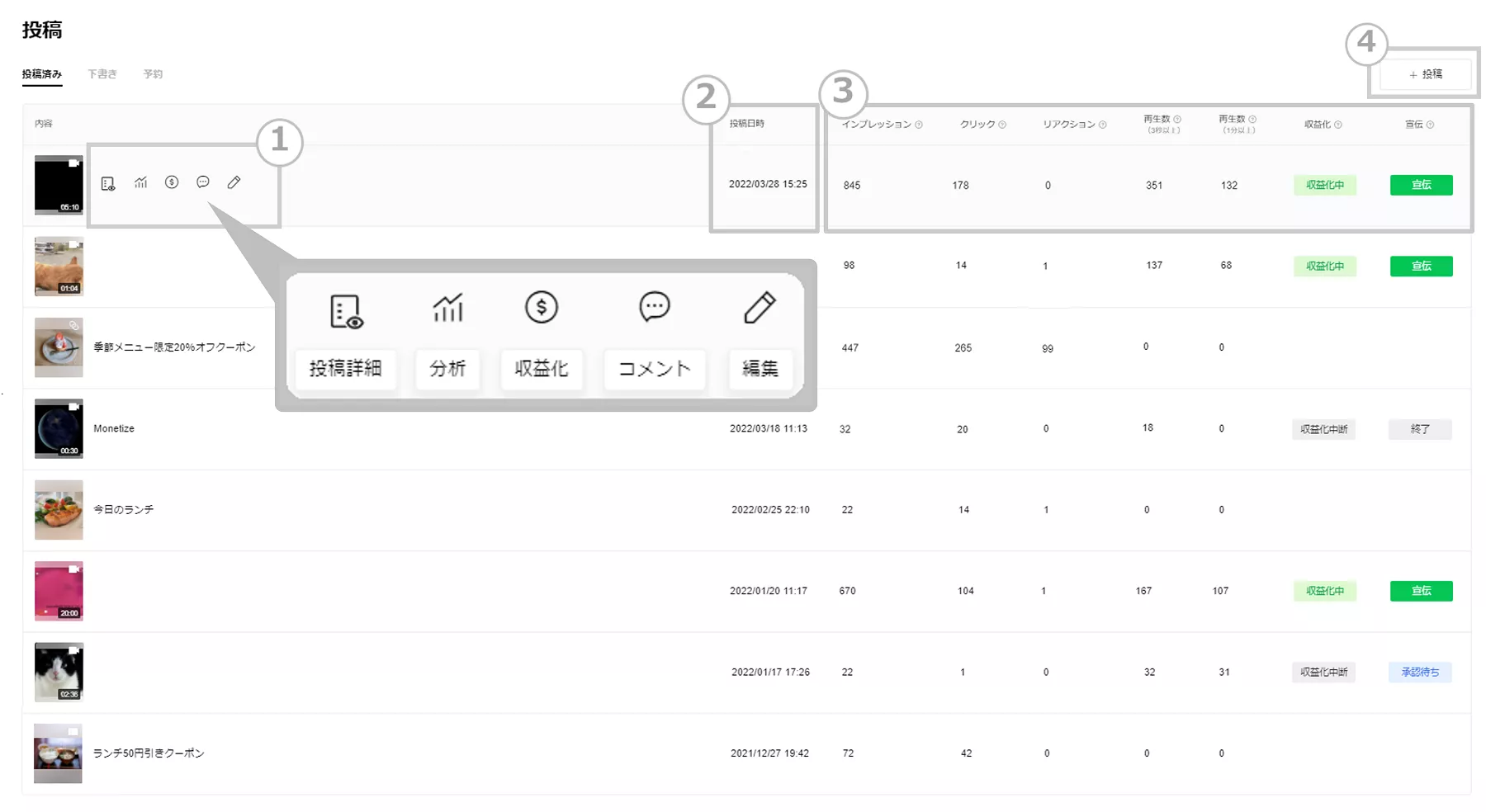Screen dimensions: 1486x812
Task: Open the small comment bubble icon in first row
Action: coord(203,182)
